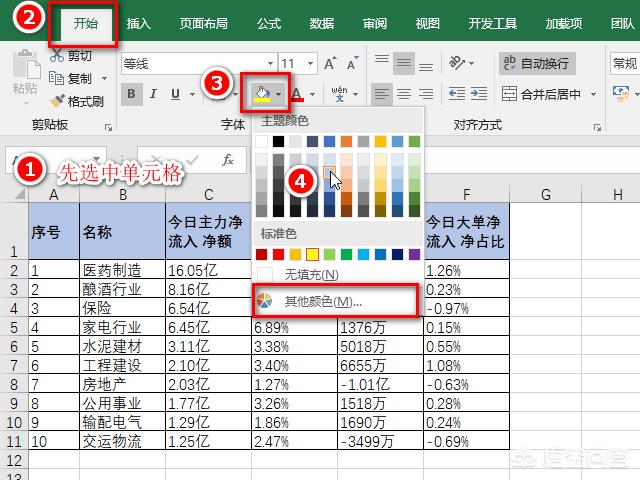Click cell containing 交运物流
This screenshot has height=480, width=640.
coord(122,441)
